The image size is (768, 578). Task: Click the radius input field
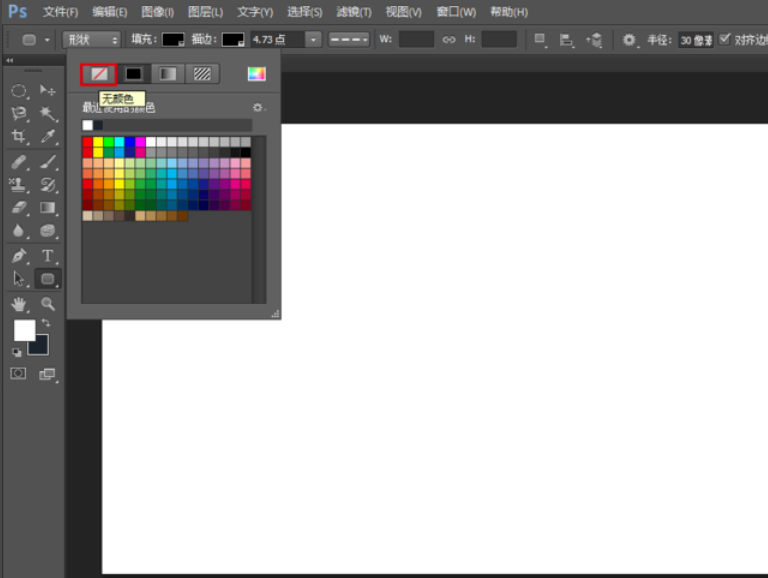pos(696,40)
